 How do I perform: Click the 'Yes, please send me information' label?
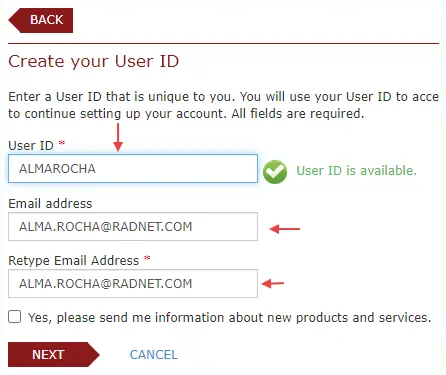point(229,317)
